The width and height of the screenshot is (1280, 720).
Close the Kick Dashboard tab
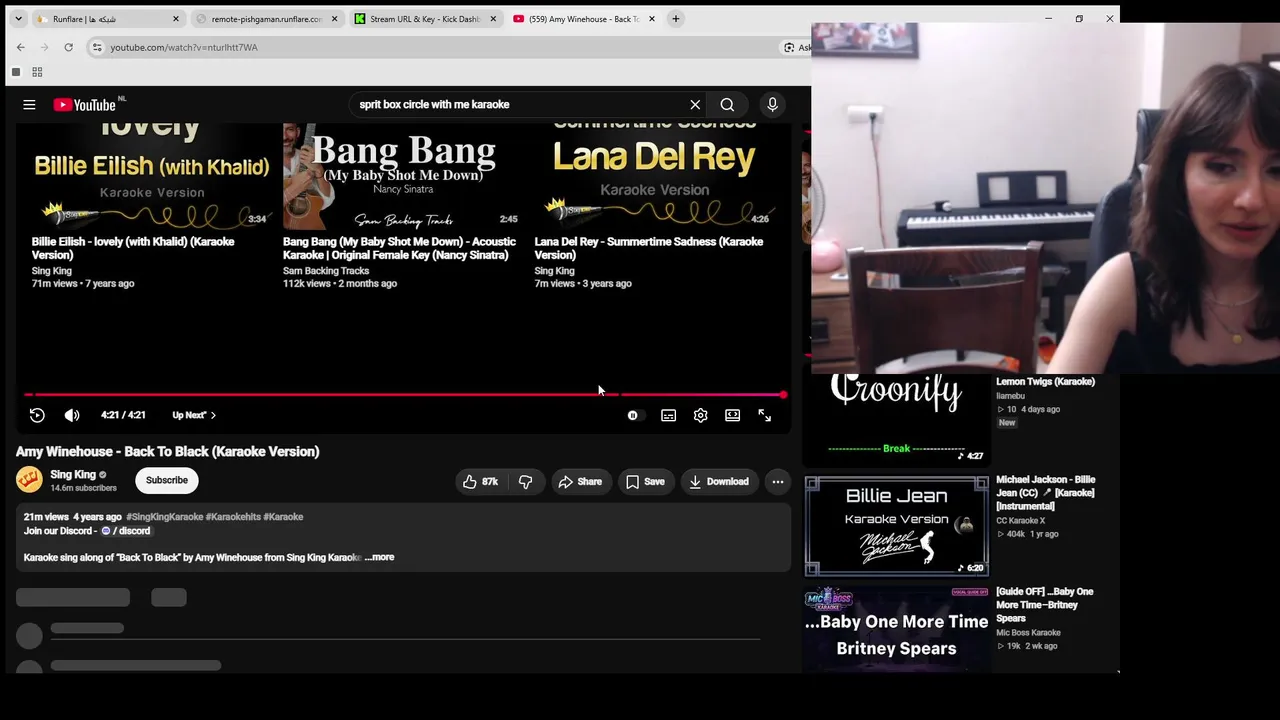point(493,19)
